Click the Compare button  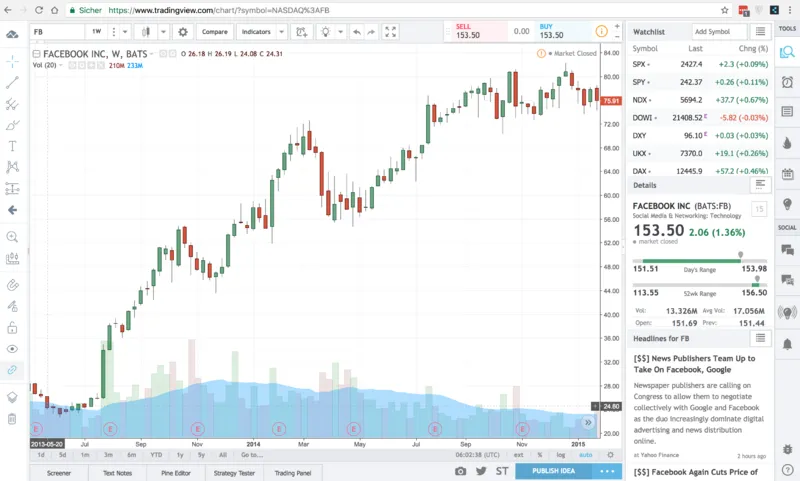215,32
